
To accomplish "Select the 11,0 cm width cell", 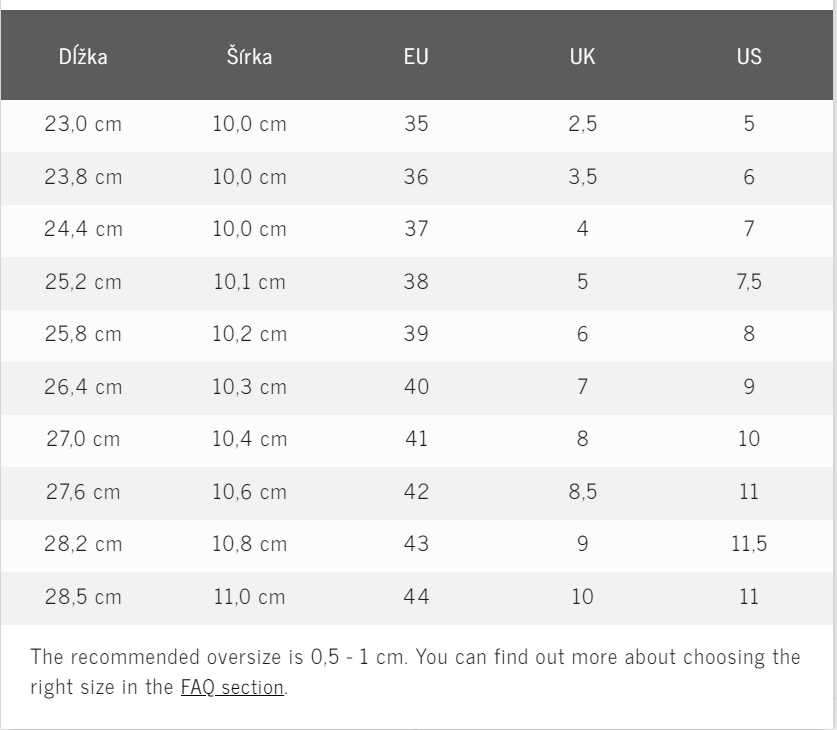I will point(249,597).
